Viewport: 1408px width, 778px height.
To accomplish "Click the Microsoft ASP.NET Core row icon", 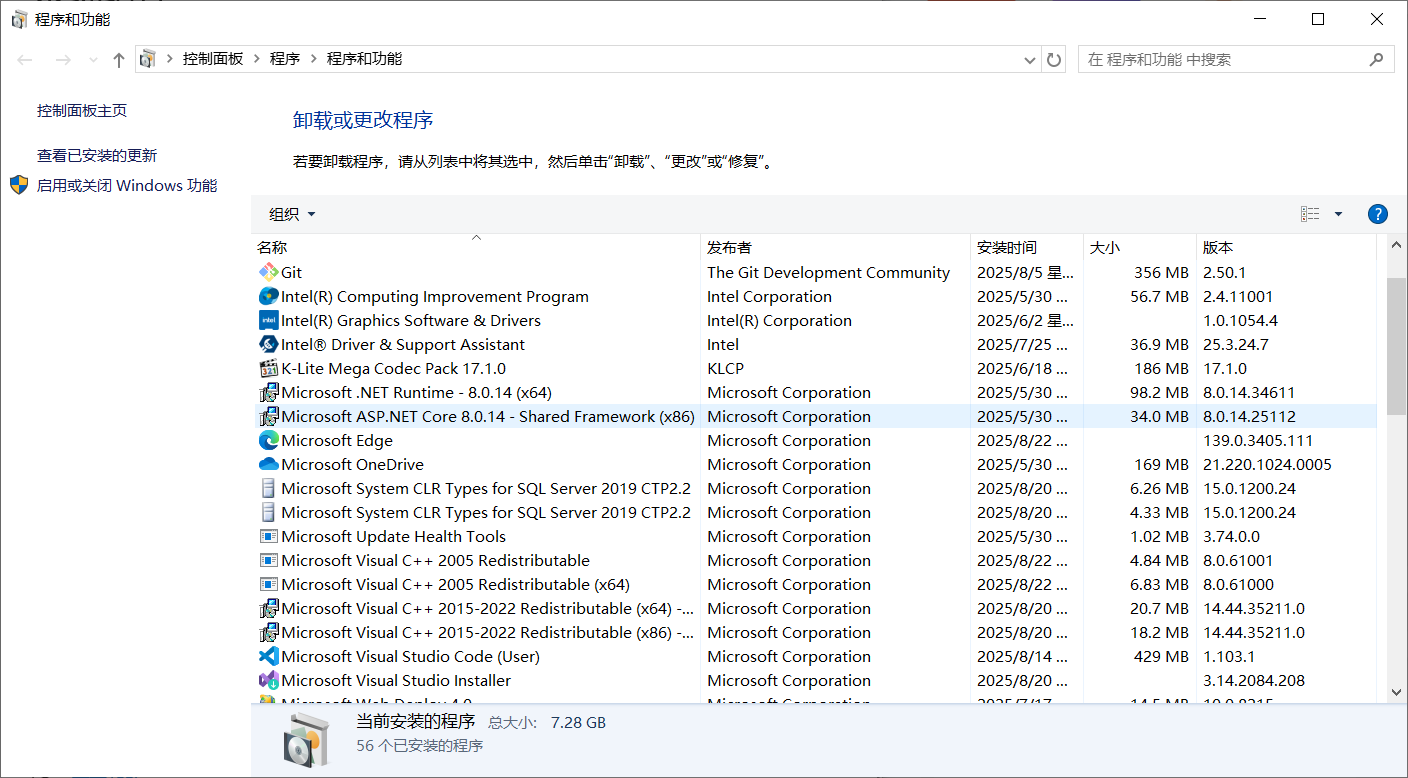I will click(x=268, y=416).
